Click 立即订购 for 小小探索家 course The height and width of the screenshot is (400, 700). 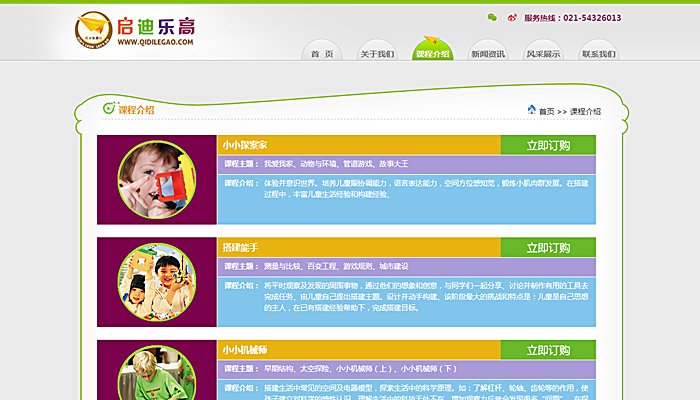[x=548, y=145]
